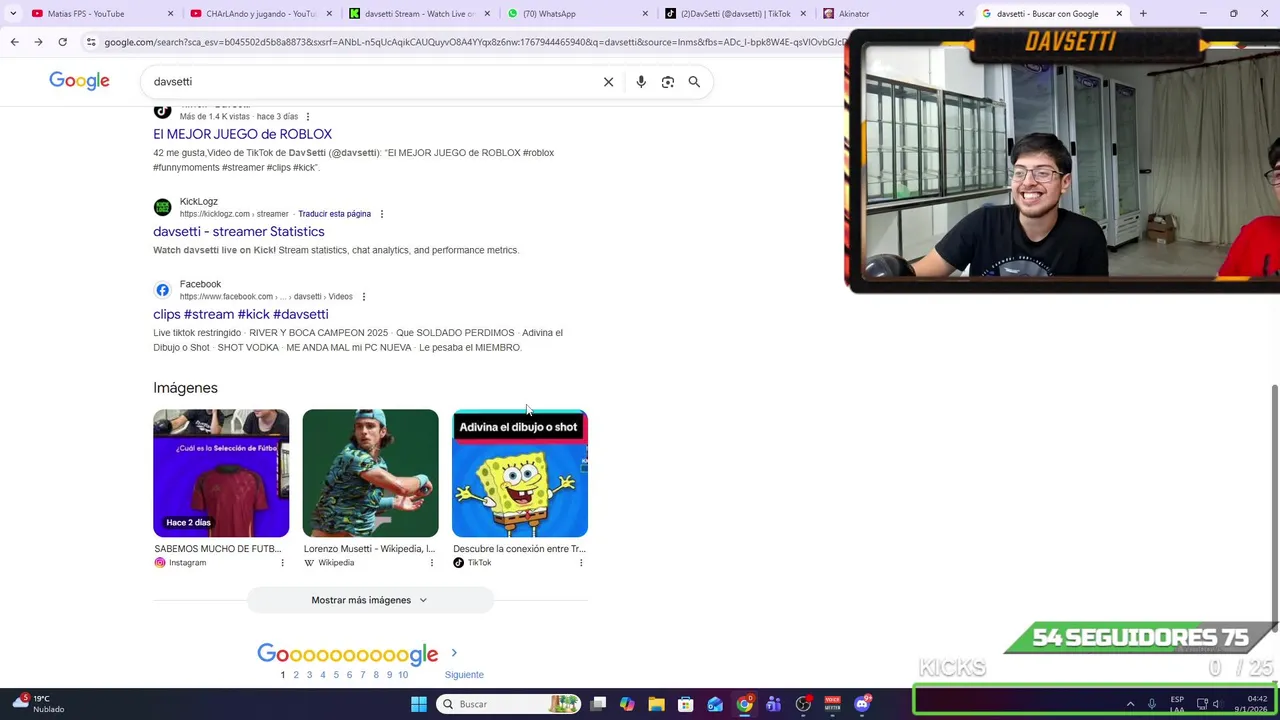Reload the current Google results page
This screenshot has height=720, width=1280.
click(62, 42)
